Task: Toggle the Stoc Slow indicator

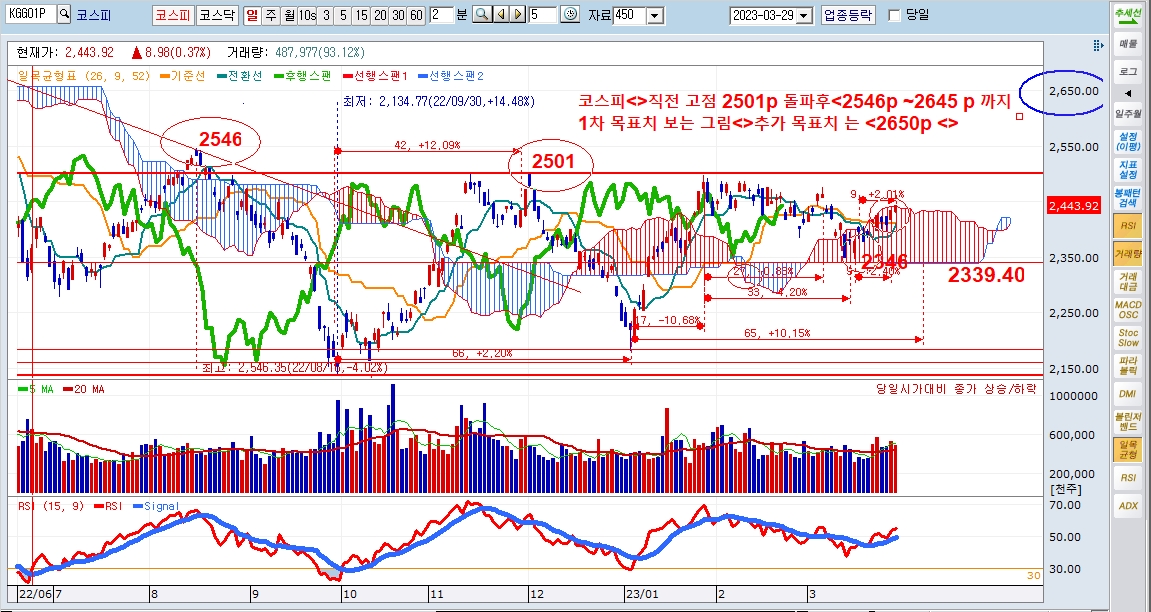Action: [1128, 338]
